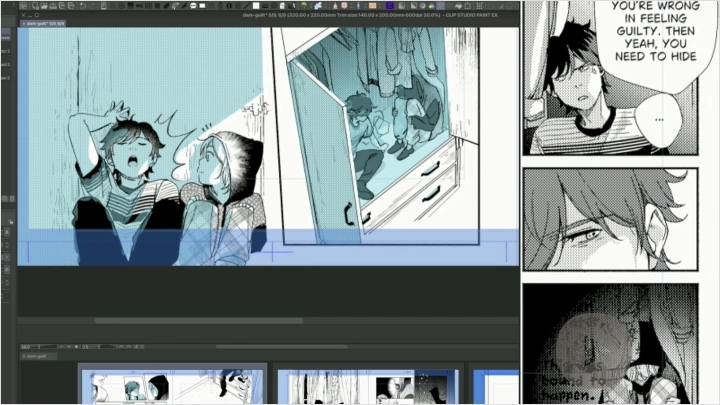Click the title text CLIP STUDIO PAINT EX
This screenshot has height=405, width=720.
(472, 15)
